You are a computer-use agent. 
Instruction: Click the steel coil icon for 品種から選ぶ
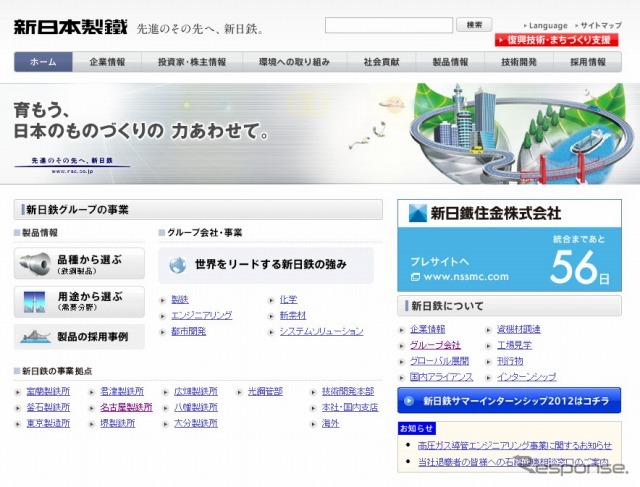[x=35, y=263]
